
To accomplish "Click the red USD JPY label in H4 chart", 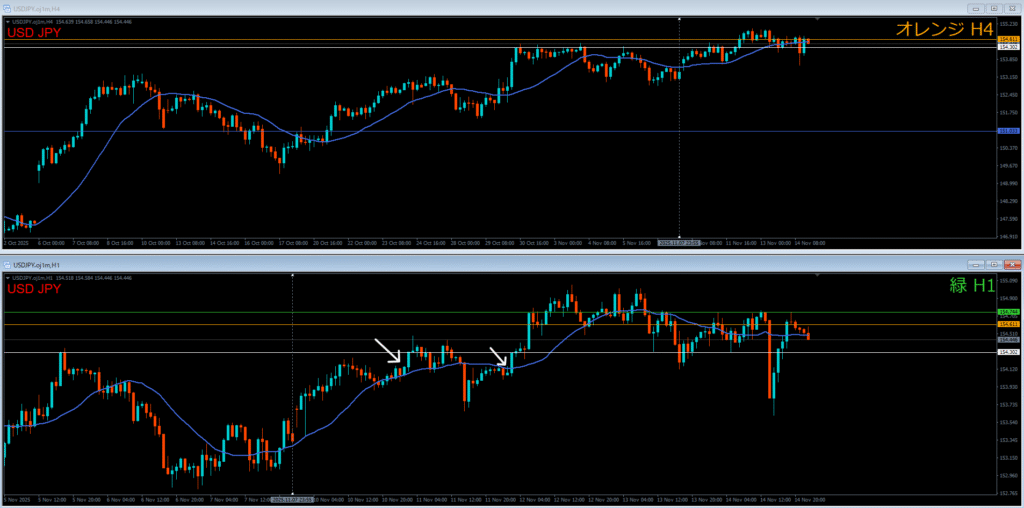I will [x=34, y=33].
